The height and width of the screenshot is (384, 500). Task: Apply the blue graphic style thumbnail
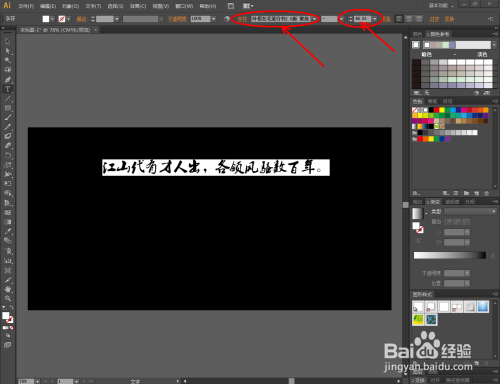[x=483, y=307]
